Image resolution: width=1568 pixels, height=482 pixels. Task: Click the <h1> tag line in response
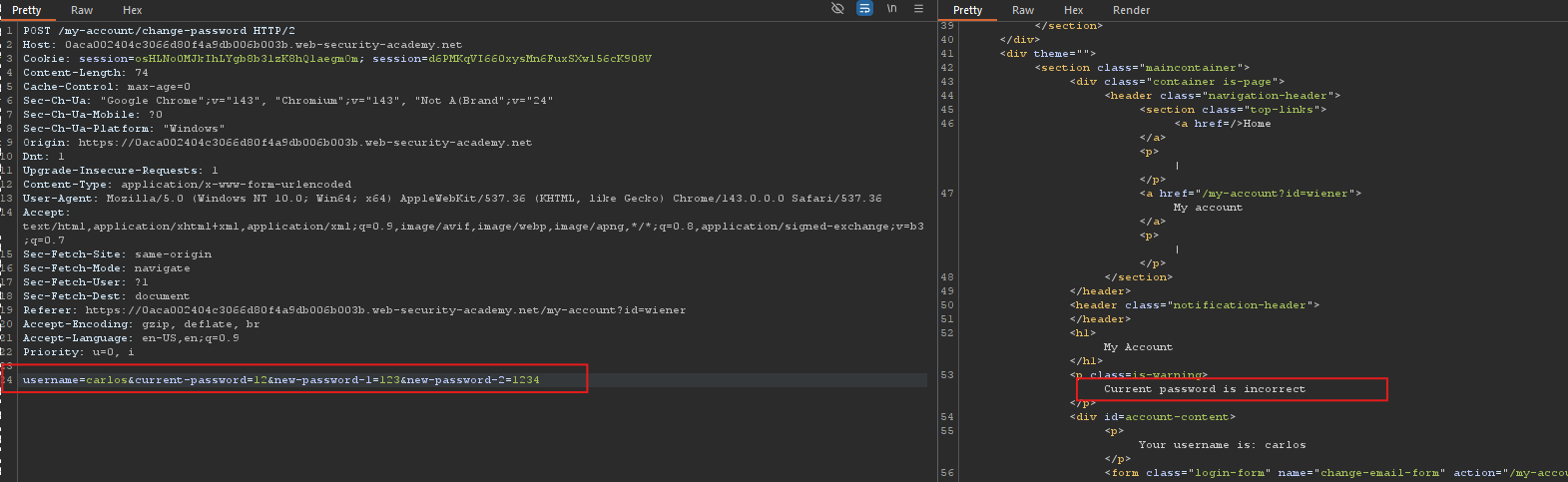[1083, 333]
